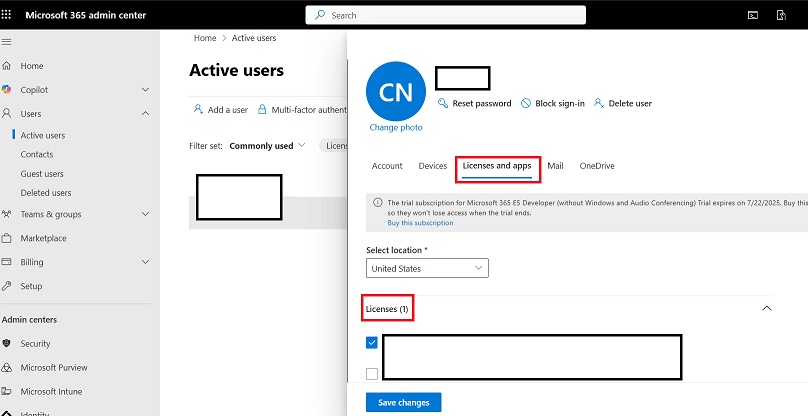The width and height of the screenshot is (808, 416).
Task: Click the Multi-factor authentication lock icon
Action: [x=262, y=109]
